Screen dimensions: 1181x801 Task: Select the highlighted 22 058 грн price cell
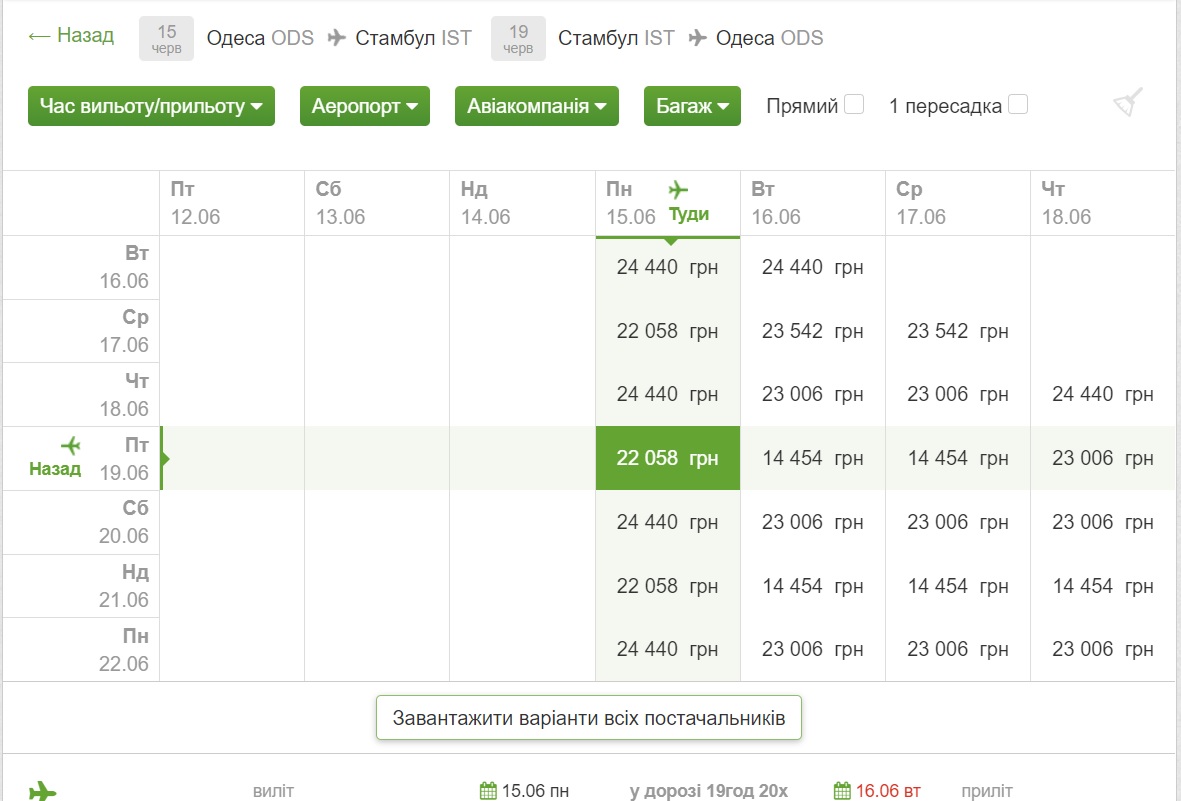pos(667,458)
